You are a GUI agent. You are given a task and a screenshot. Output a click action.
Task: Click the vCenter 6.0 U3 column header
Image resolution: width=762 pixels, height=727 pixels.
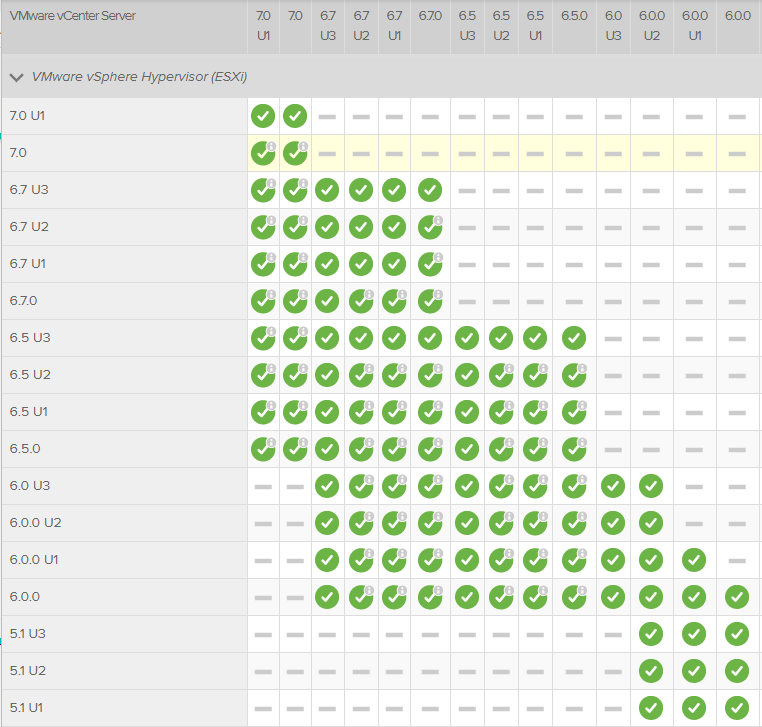coord(613,26)
